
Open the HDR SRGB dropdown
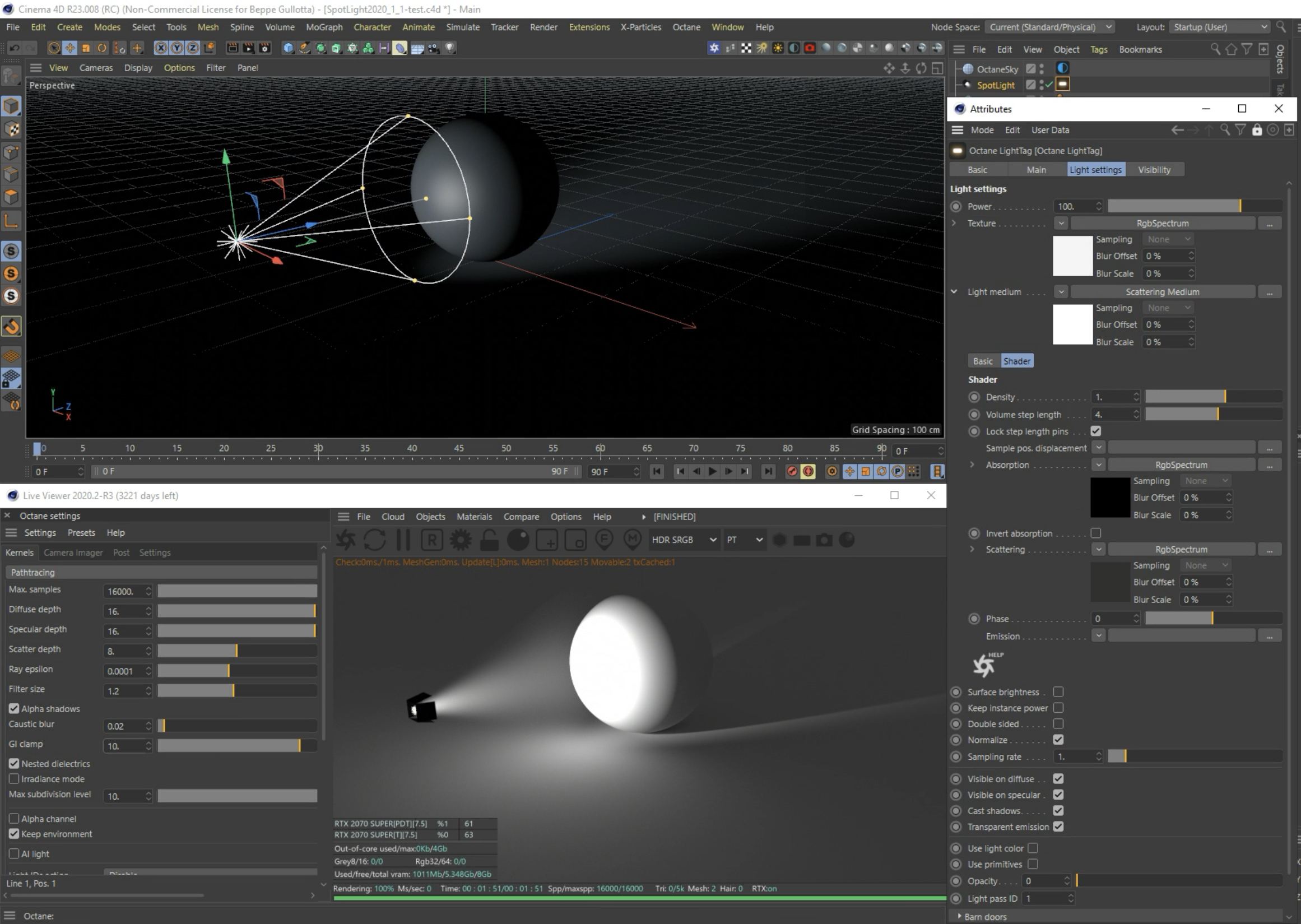pyautogui.click(x=683, y=540)
